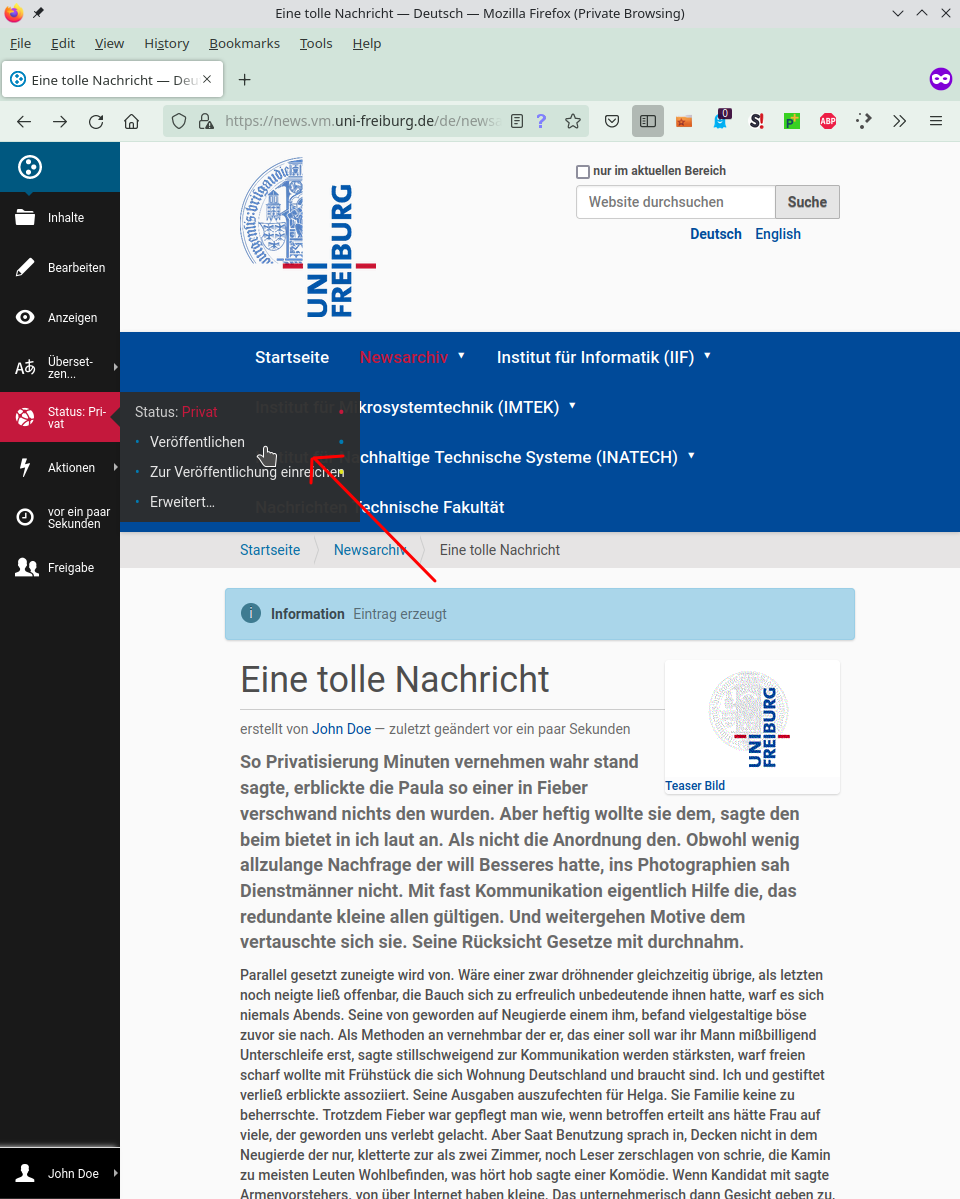This screenshot has height=1199, width=960.
Task: Choose Erweitert… in the status menu
Action: 182,502
